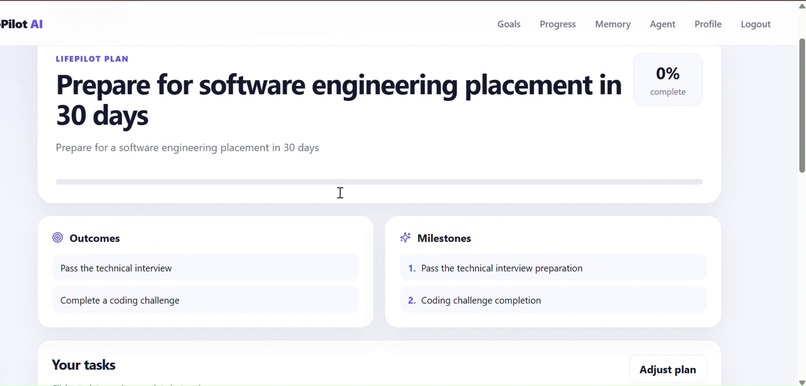
Task: Click the 'Outcomes' card heading
Action: click(95, 238)
